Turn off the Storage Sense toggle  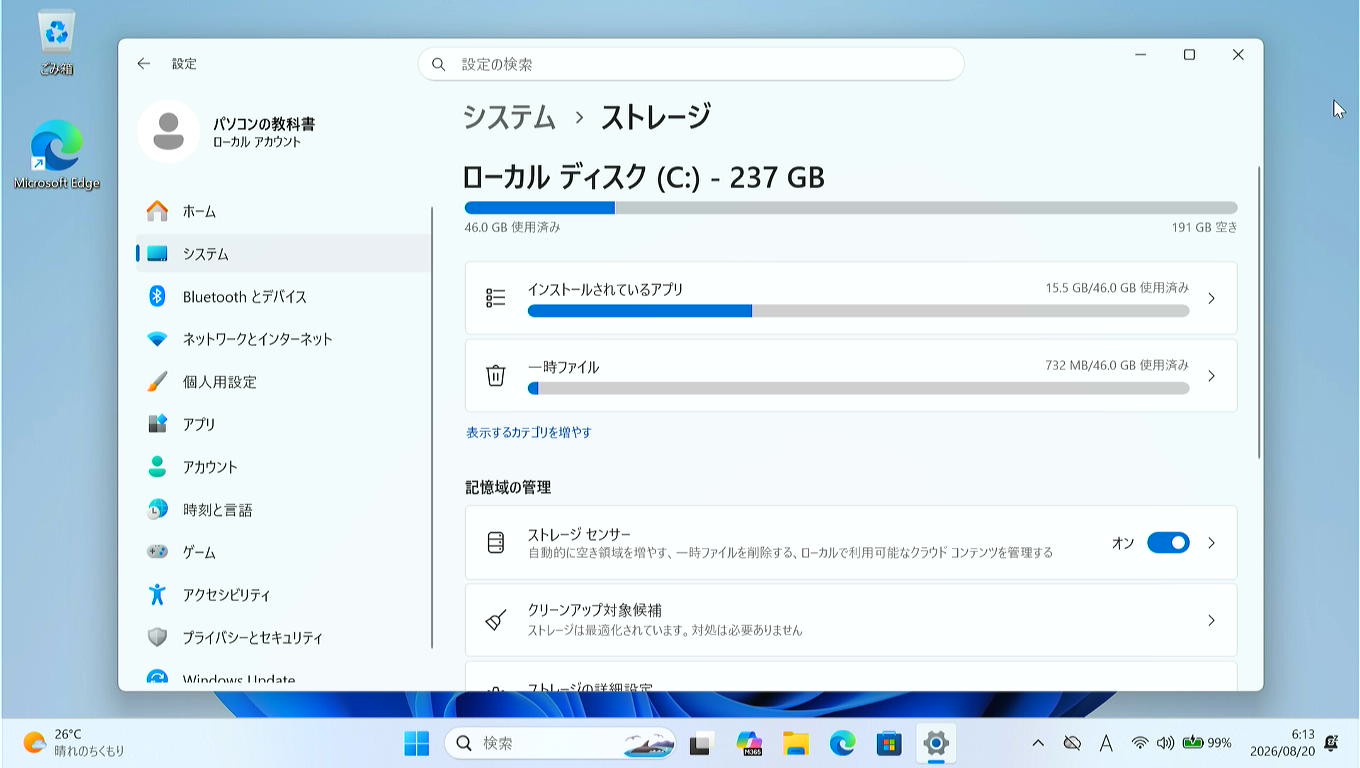(x=1168, y=543)
